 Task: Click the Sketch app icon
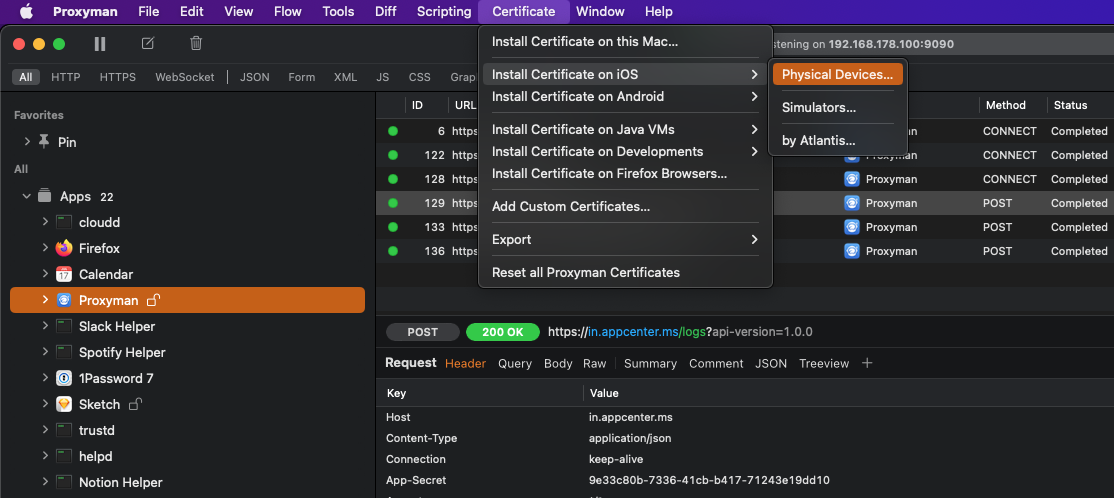64,404
